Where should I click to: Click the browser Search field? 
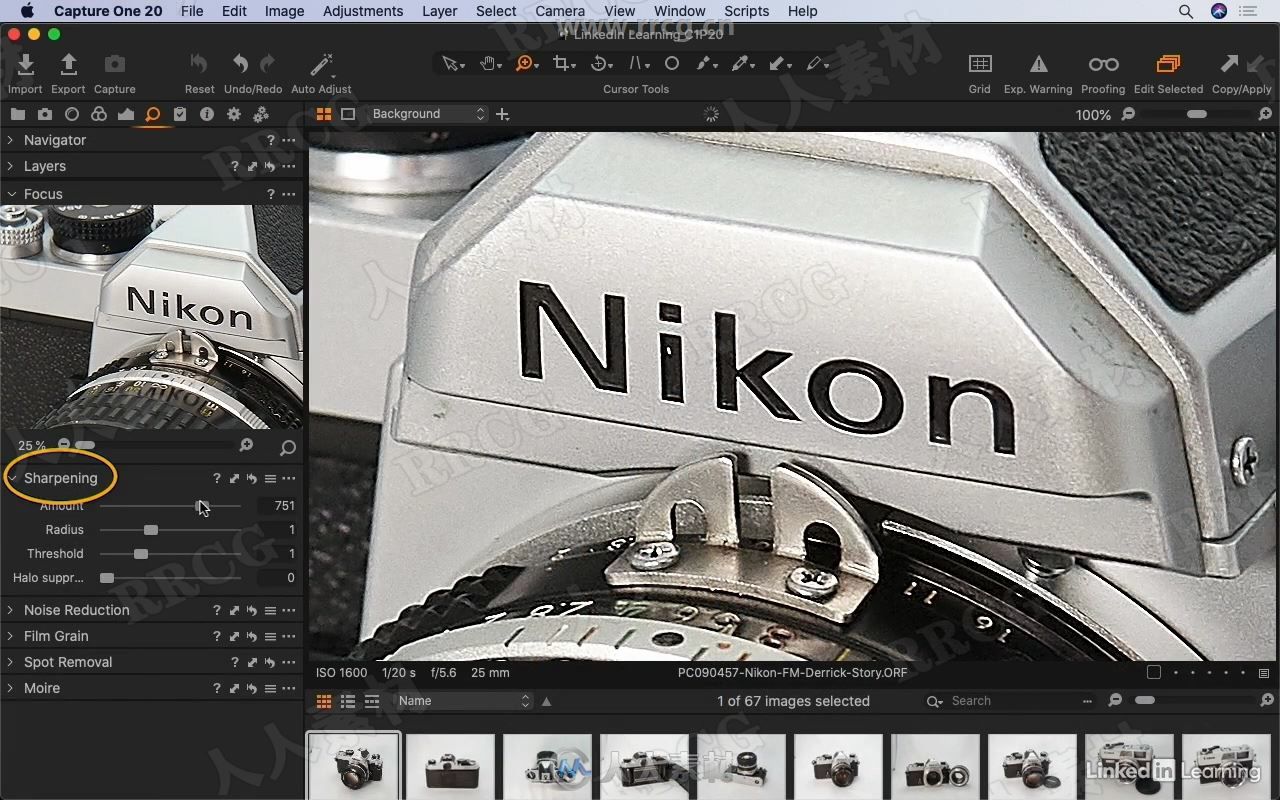click(x=1010, y=701)
